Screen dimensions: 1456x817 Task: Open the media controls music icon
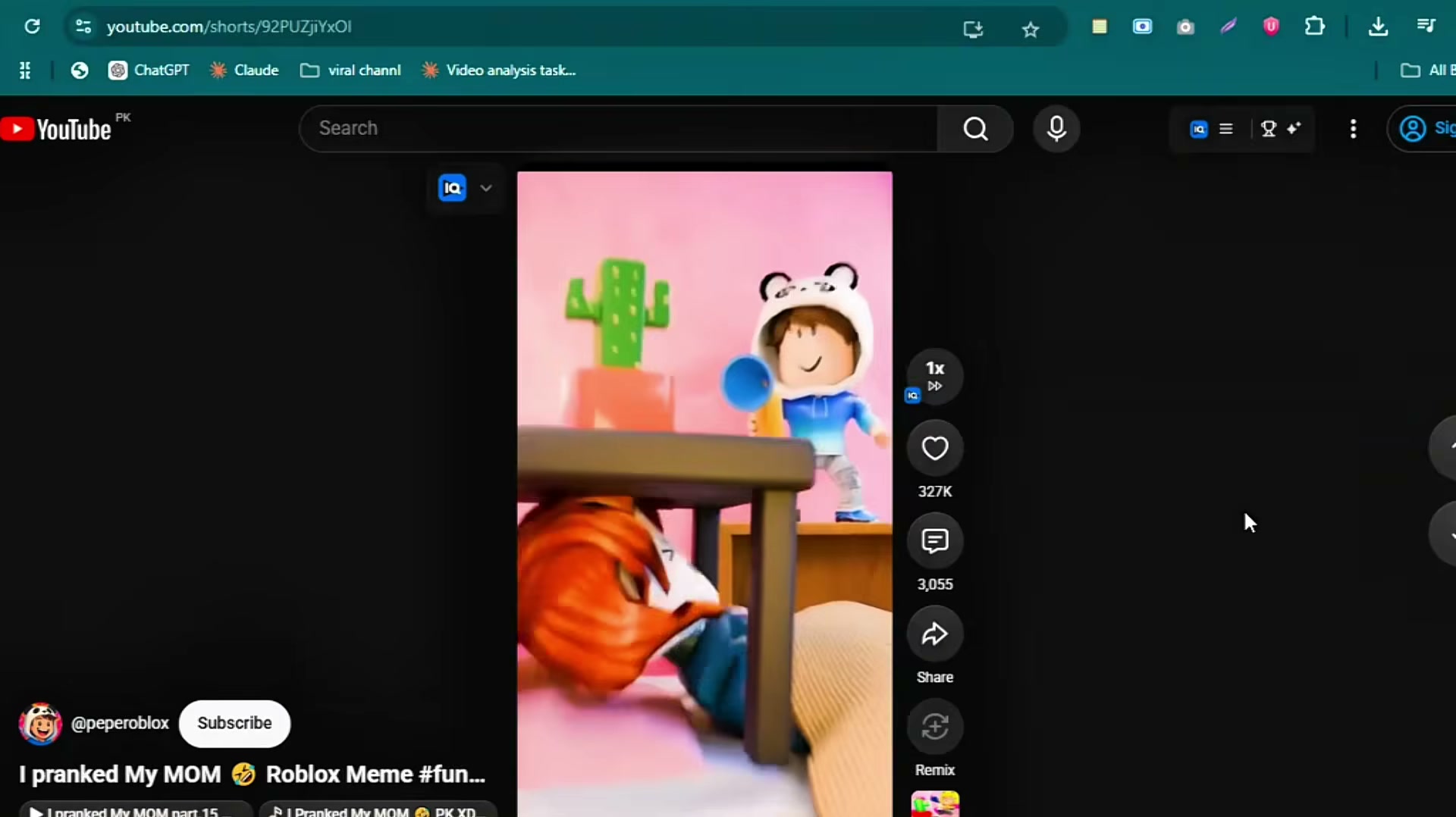(x=1426, y=27)
